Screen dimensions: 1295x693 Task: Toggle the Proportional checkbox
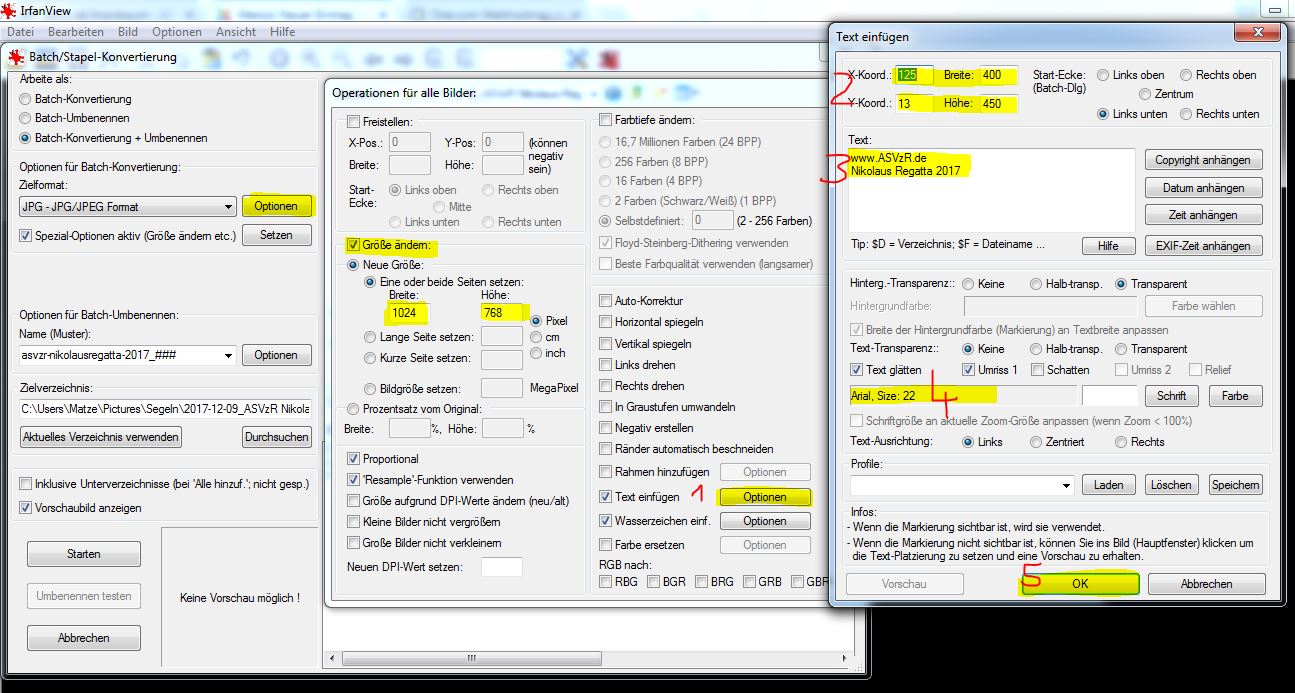coord(354,459)
